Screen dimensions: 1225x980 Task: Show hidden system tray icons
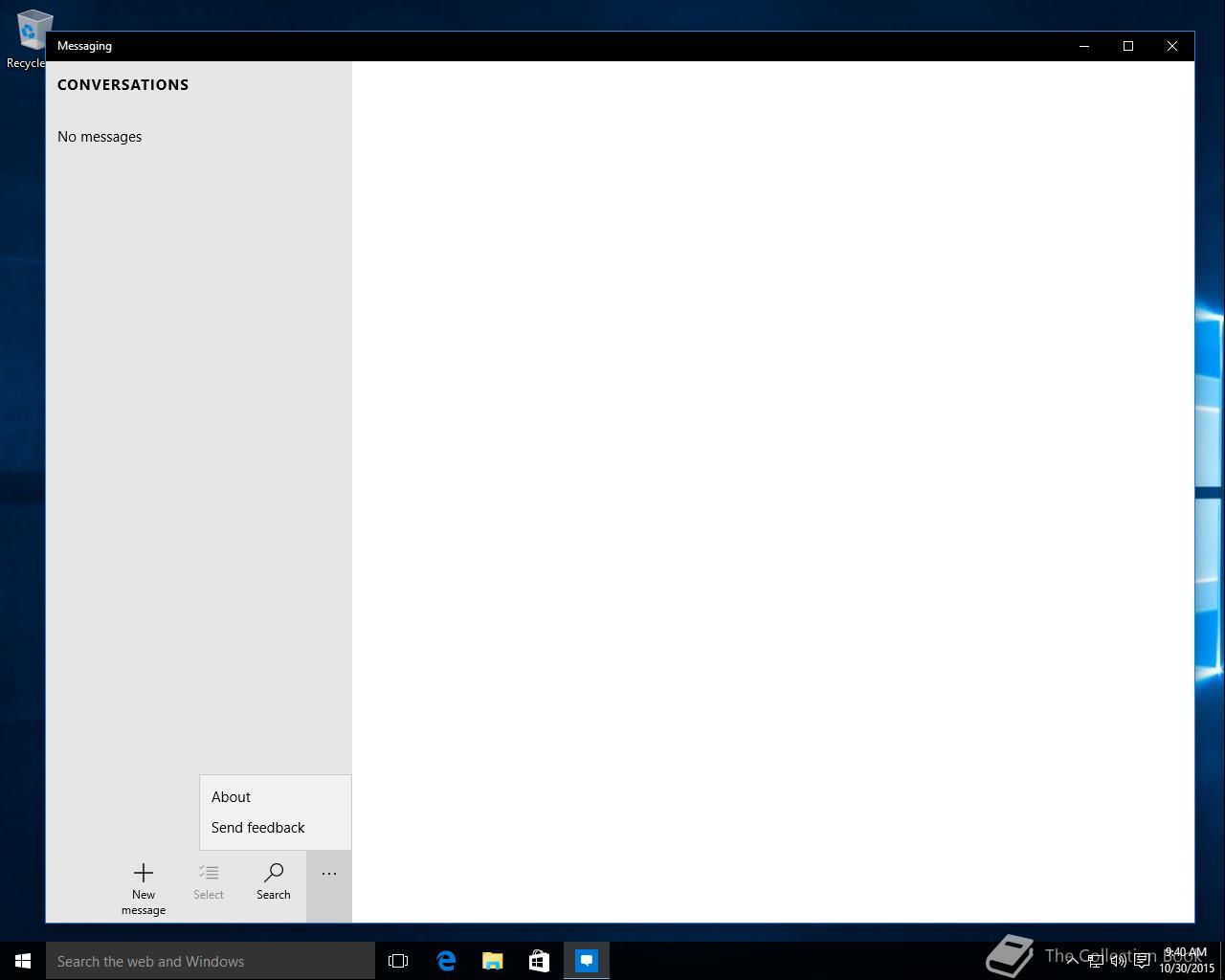coord(1072,961)
